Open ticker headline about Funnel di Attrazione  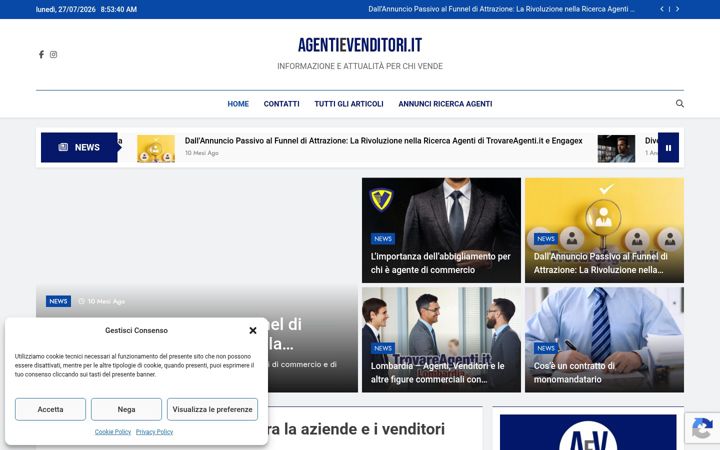coord(383,141)
